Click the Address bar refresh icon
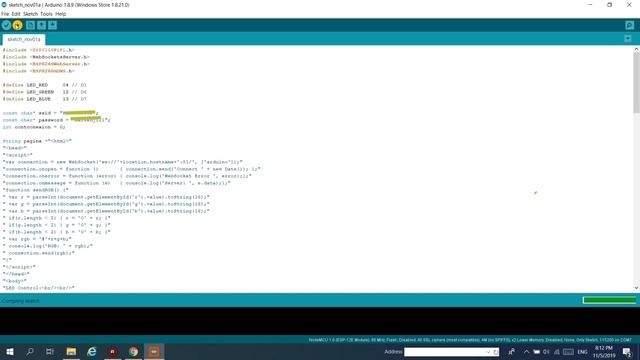640x360 pixels. pyautogui.click(x=496, y=352)
